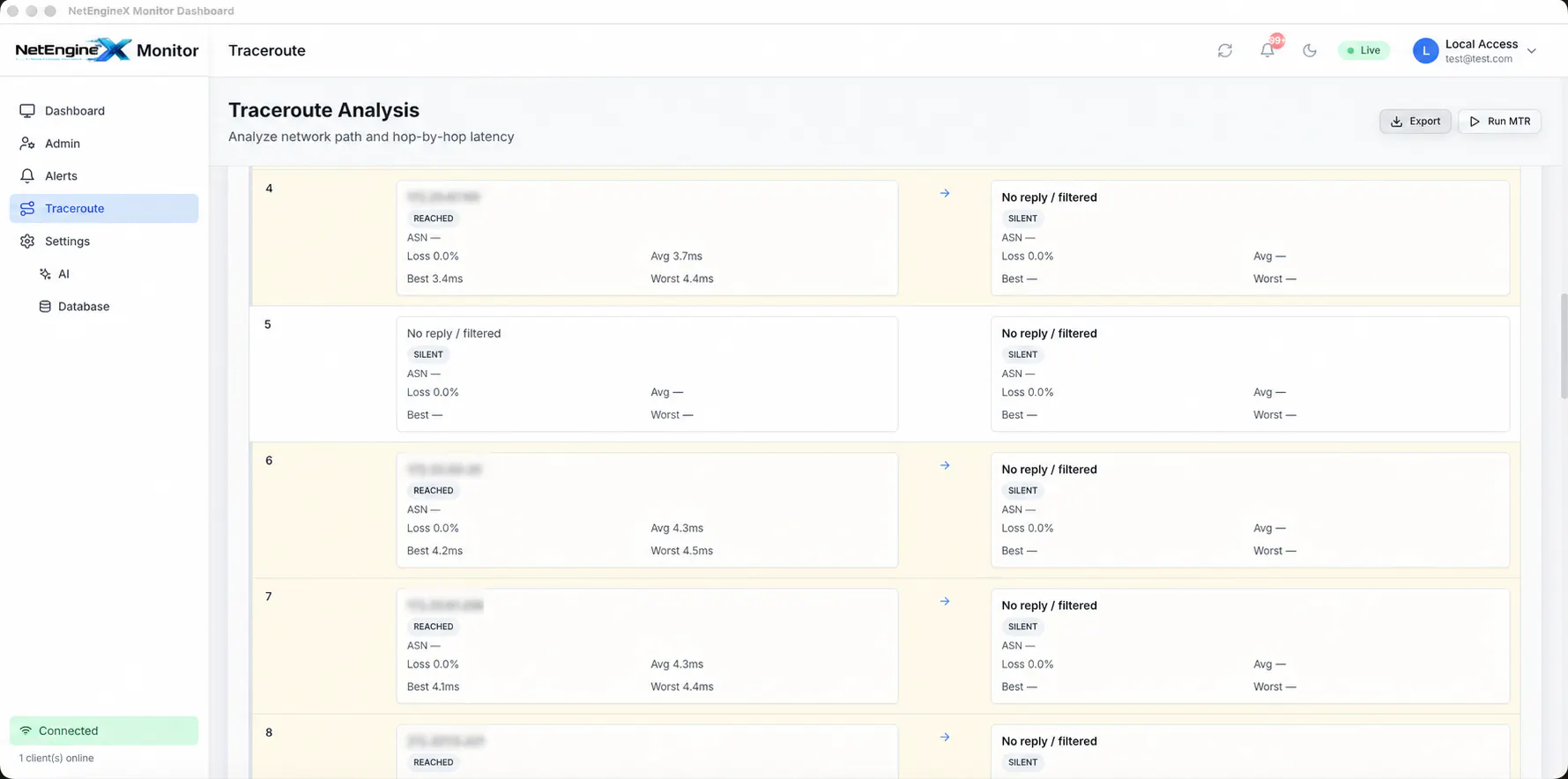
Task: Click the test@test.com email text
Action: 1479,59
